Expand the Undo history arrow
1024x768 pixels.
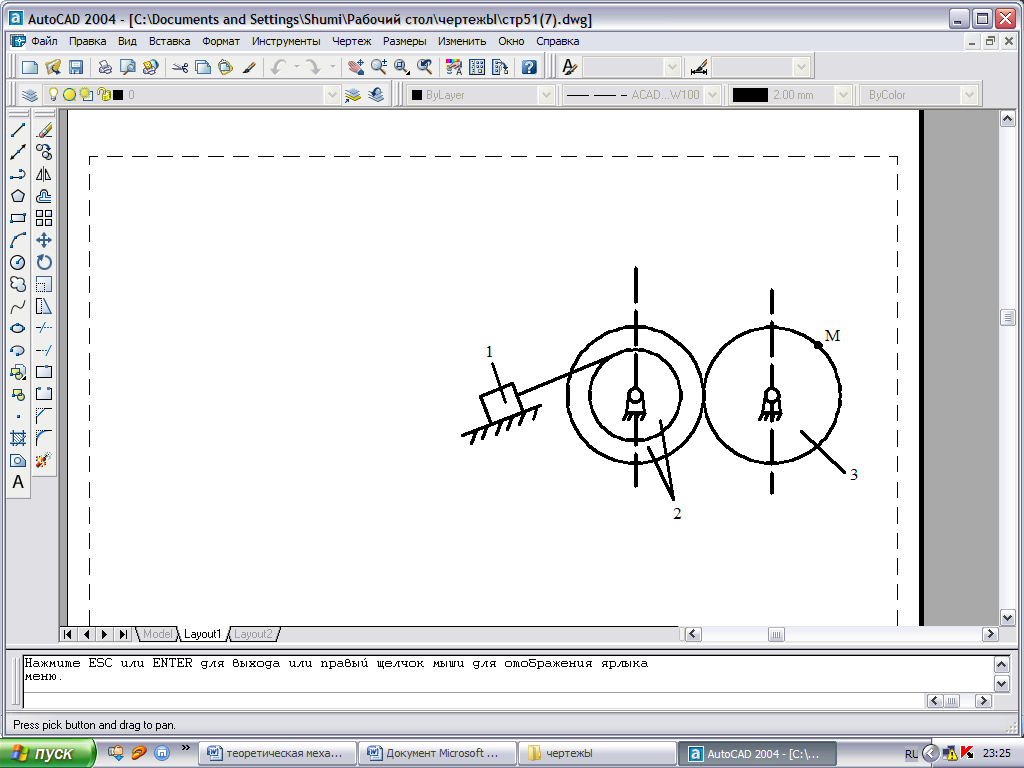[296, 67]
